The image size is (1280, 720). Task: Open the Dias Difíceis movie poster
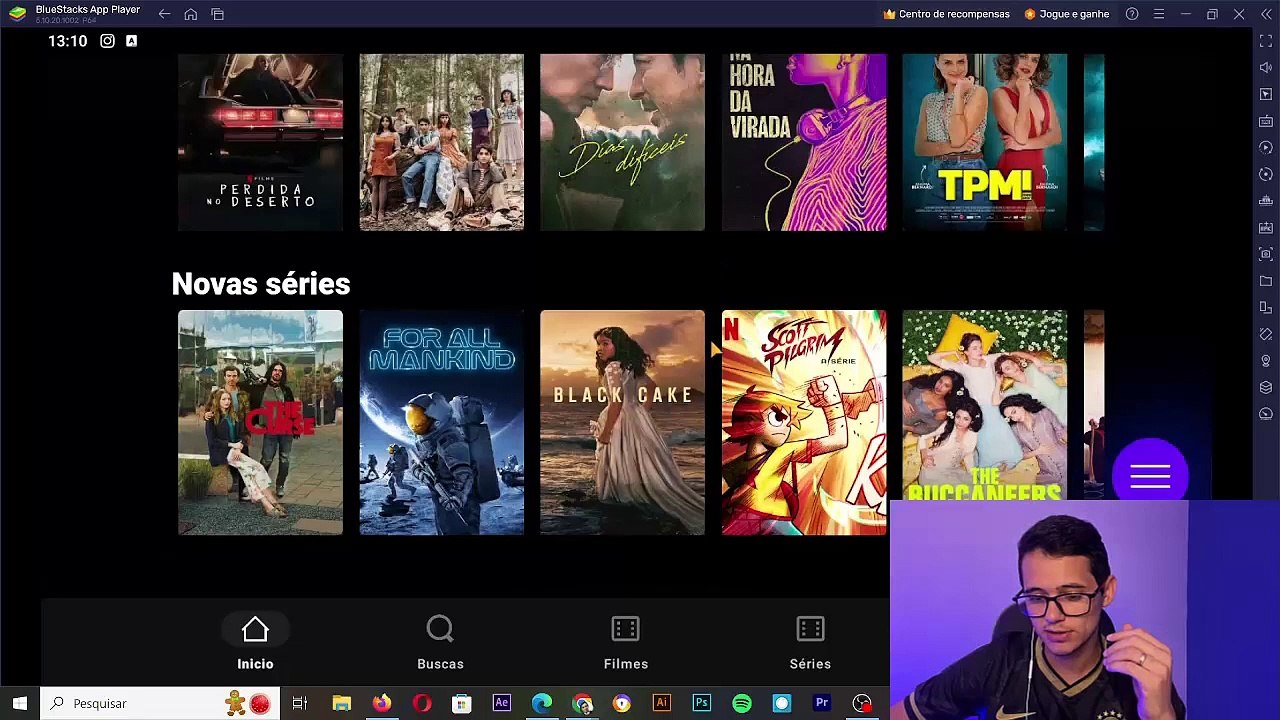pos(622,142)
